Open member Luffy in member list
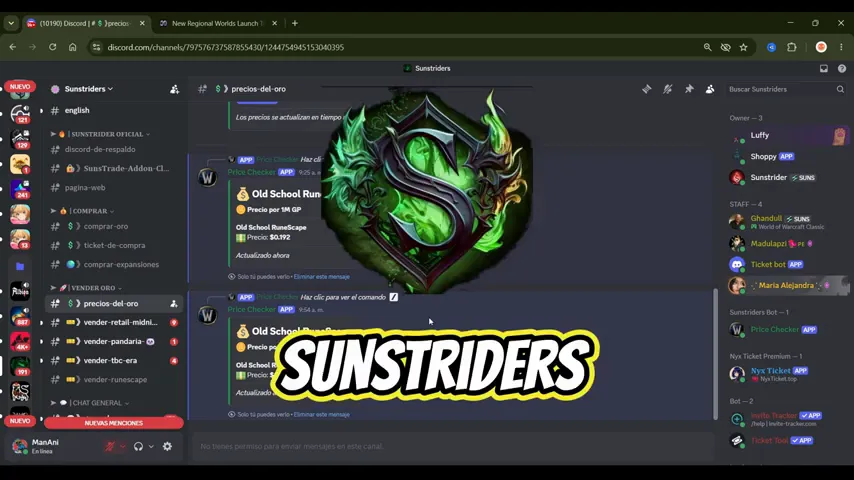Screen dimensions: 854x480 pos(788,136)
